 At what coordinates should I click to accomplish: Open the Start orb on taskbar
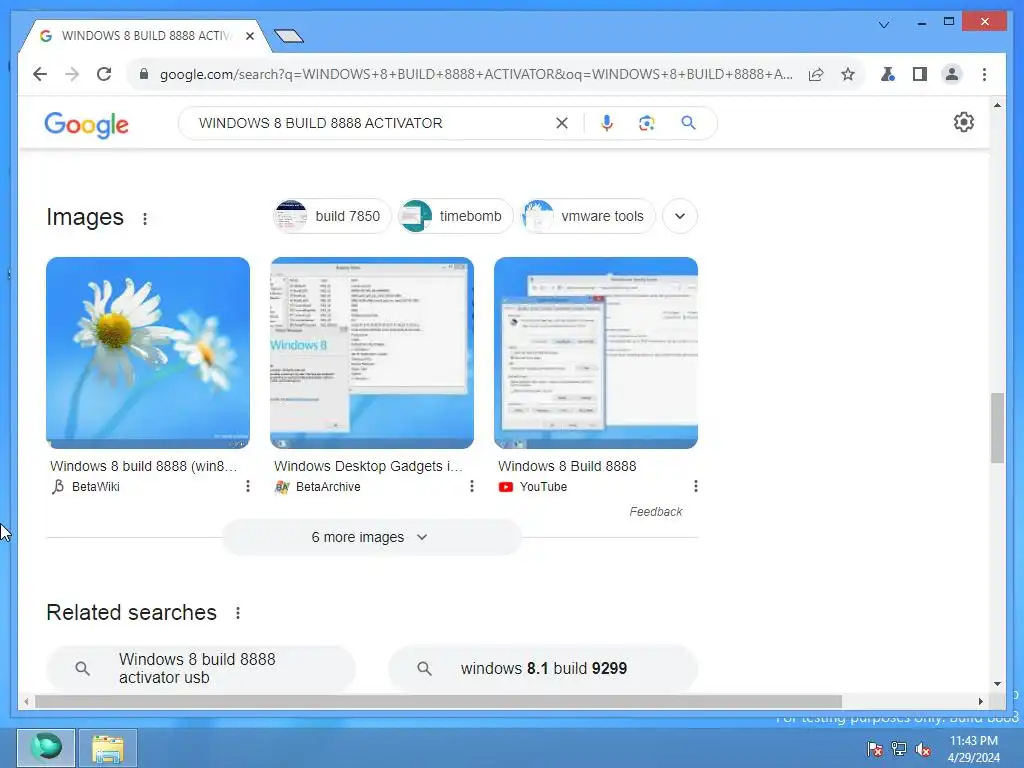point(46,748)
